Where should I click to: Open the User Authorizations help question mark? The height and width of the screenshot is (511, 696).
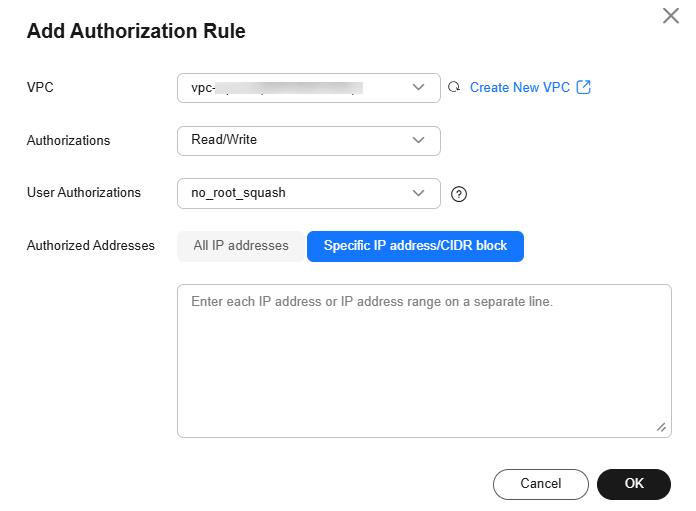point(459,194)
